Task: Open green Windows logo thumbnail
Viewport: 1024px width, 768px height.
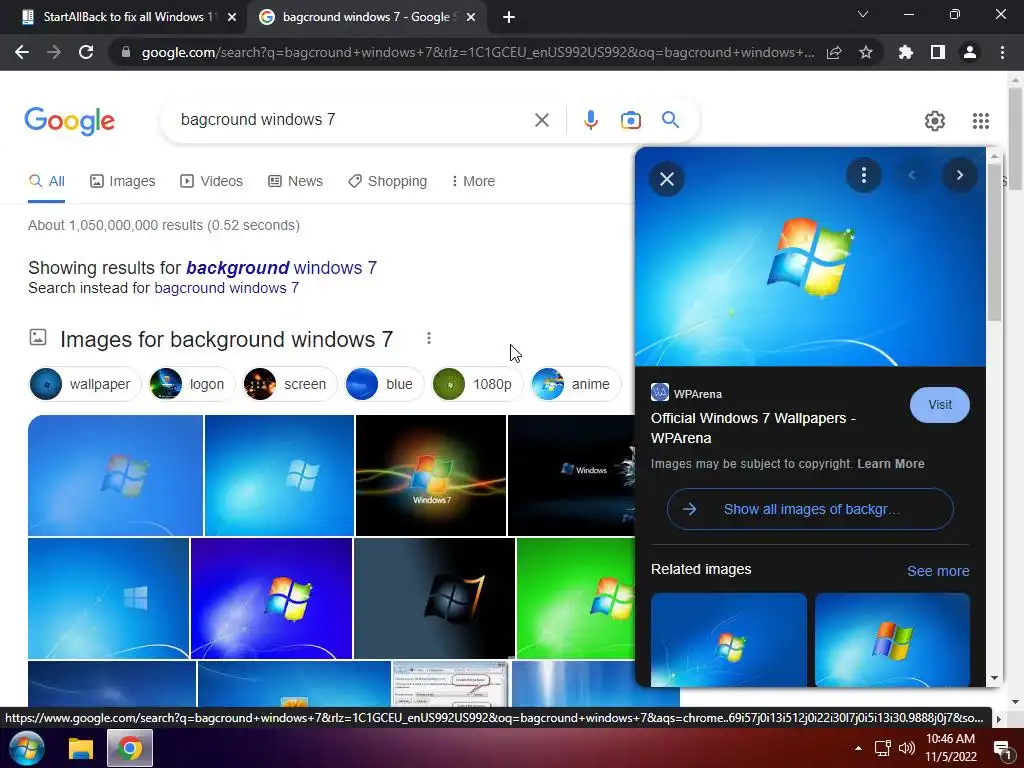Action: pos(575,598)
